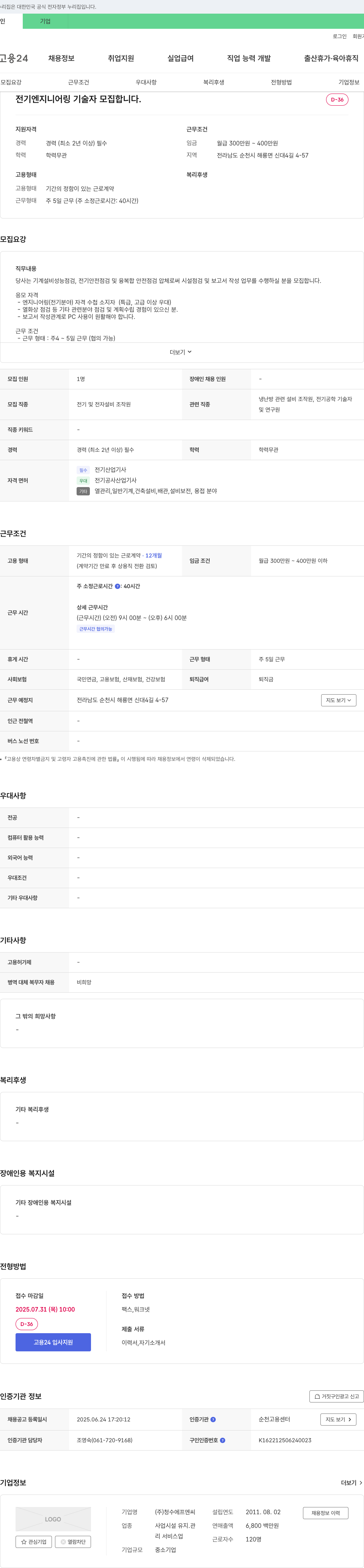The height and width of the screenshot is (1568, 364).
Task: Expand job description with 더보기
Action: [x=180, y=353]
